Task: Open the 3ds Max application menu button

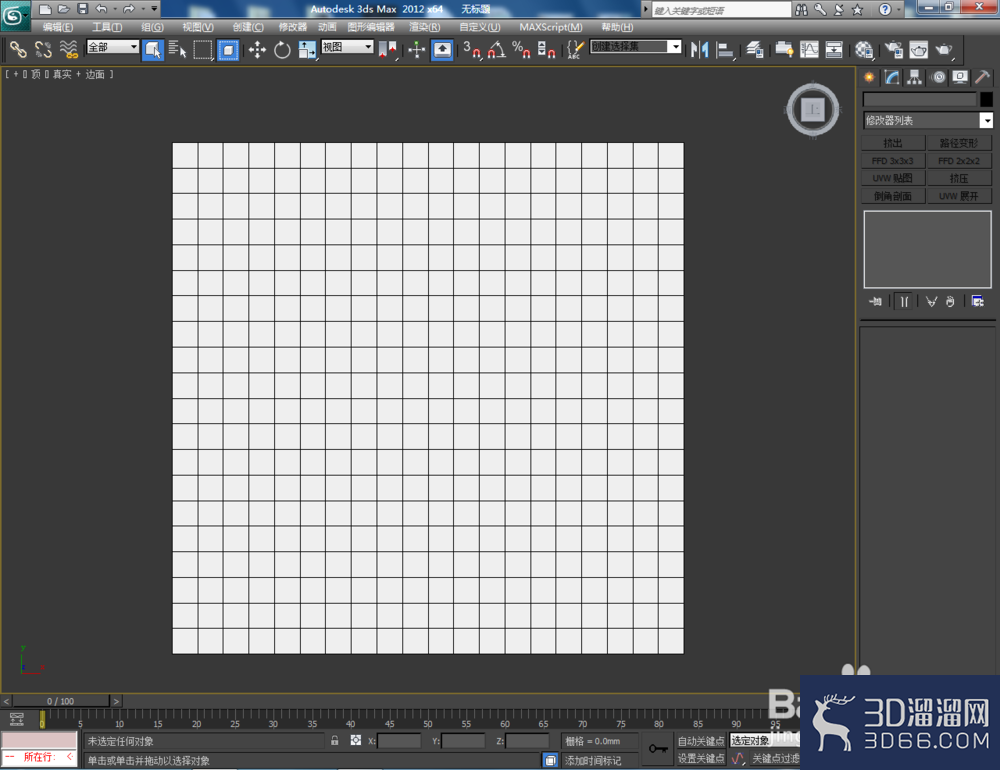Action: tap(14, 15)
